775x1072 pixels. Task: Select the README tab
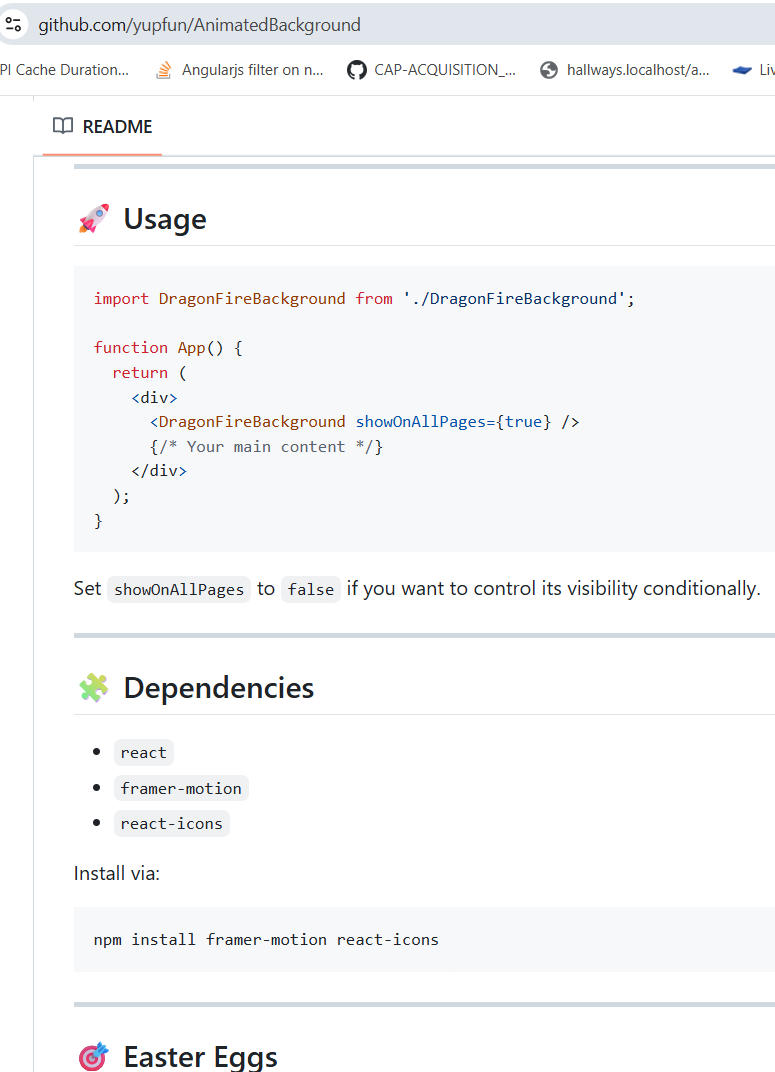103,126
